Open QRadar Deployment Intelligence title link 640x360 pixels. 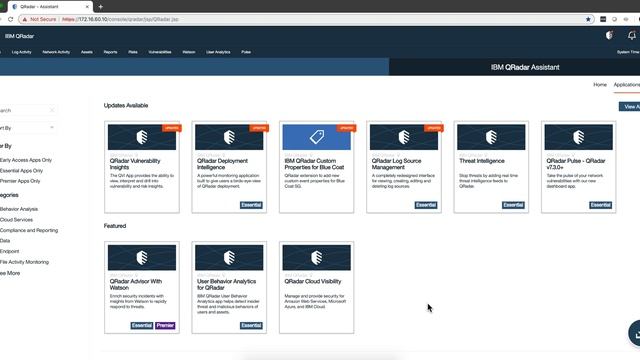[x=222, y=164]
